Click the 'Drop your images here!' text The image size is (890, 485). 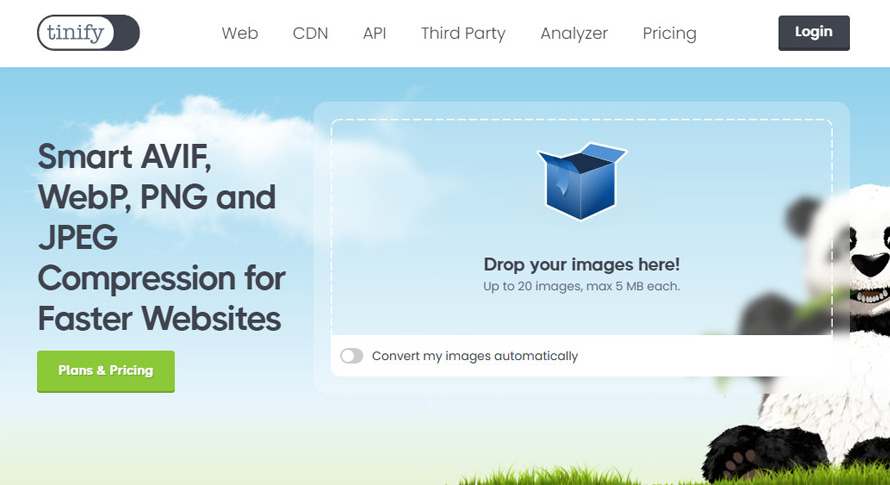[x=581, y=265]
